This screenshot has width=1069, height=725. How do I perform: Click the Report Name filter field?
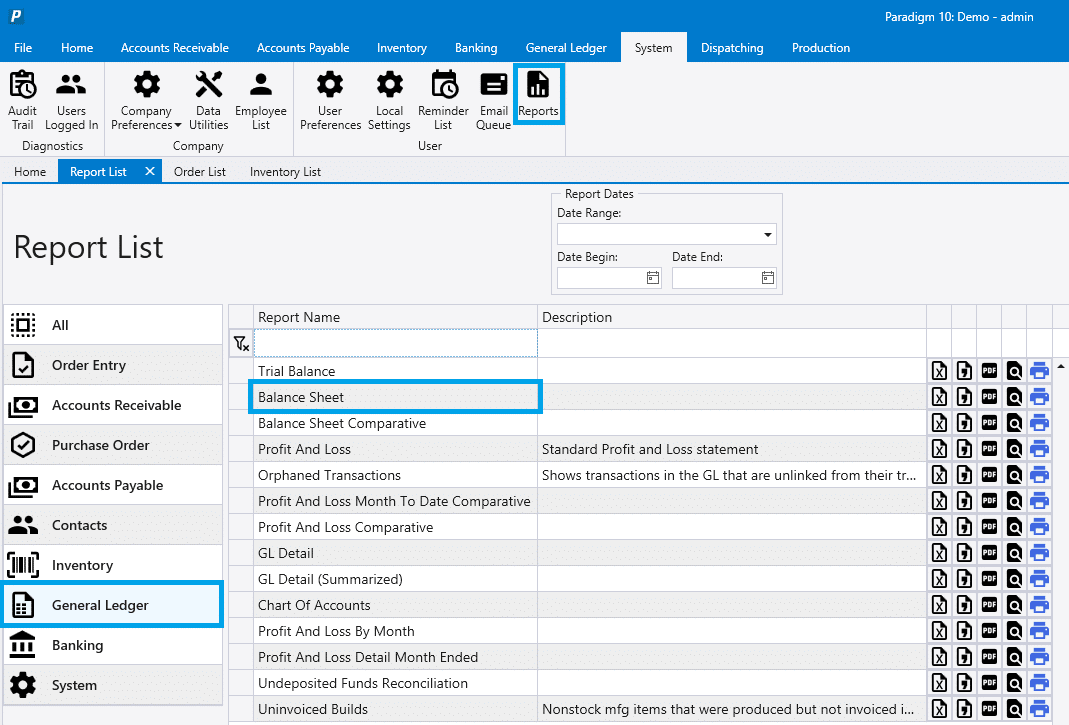[x=395, y=343]
